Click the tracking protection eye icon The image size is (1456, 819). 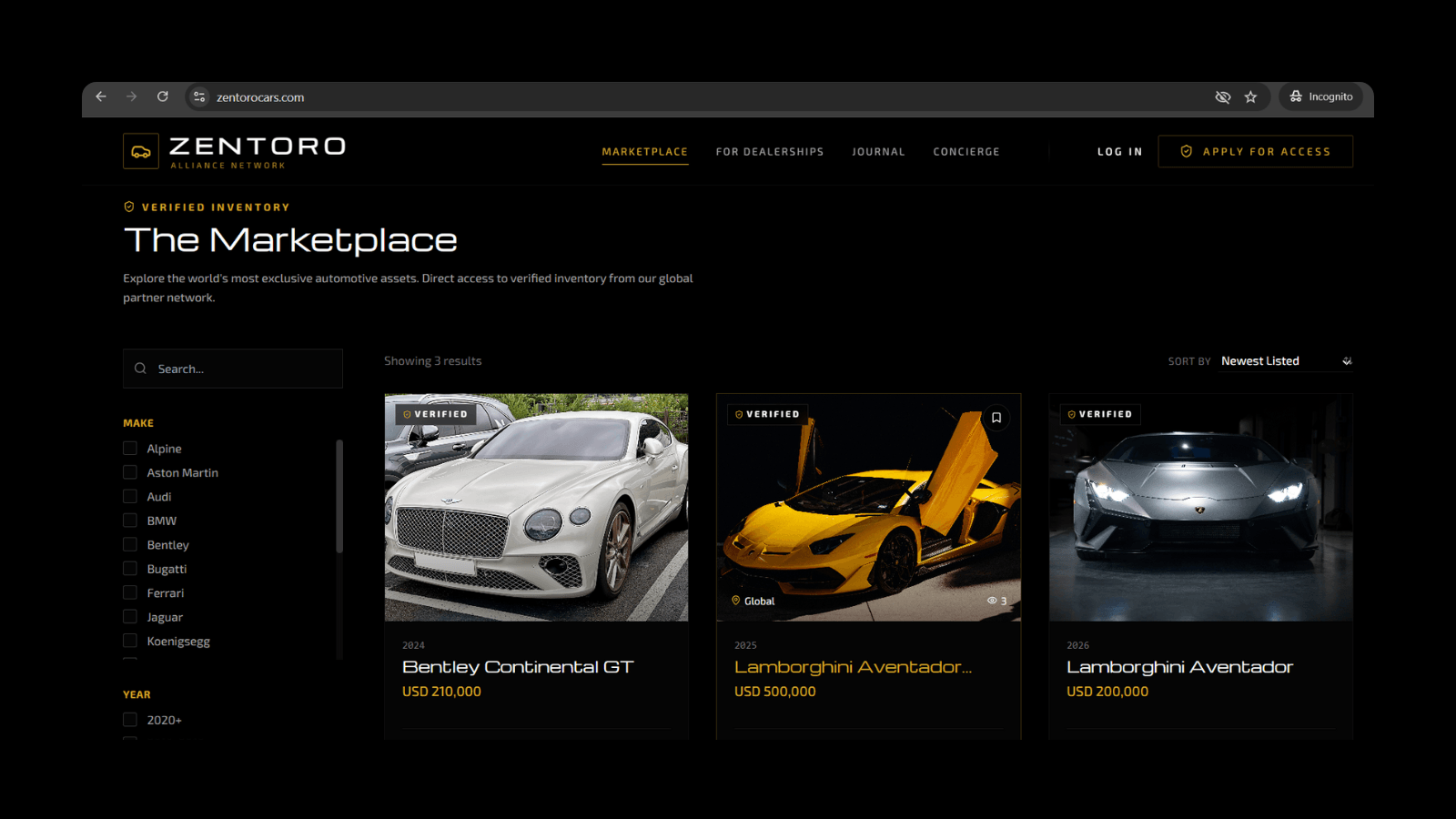coord(1223,96)
